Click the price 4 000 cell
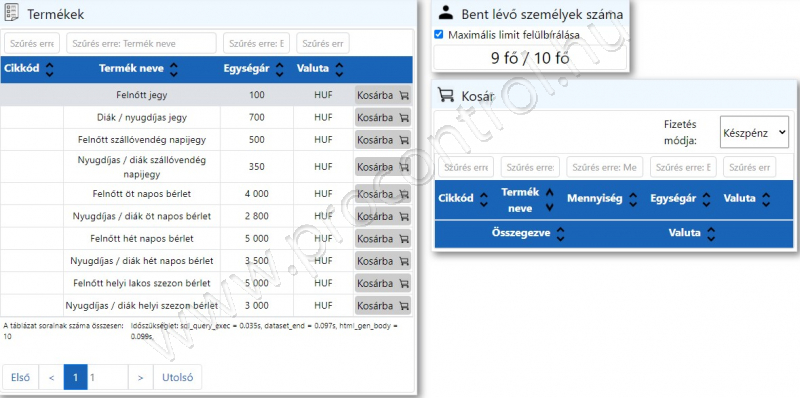 (x=257, y=194)
